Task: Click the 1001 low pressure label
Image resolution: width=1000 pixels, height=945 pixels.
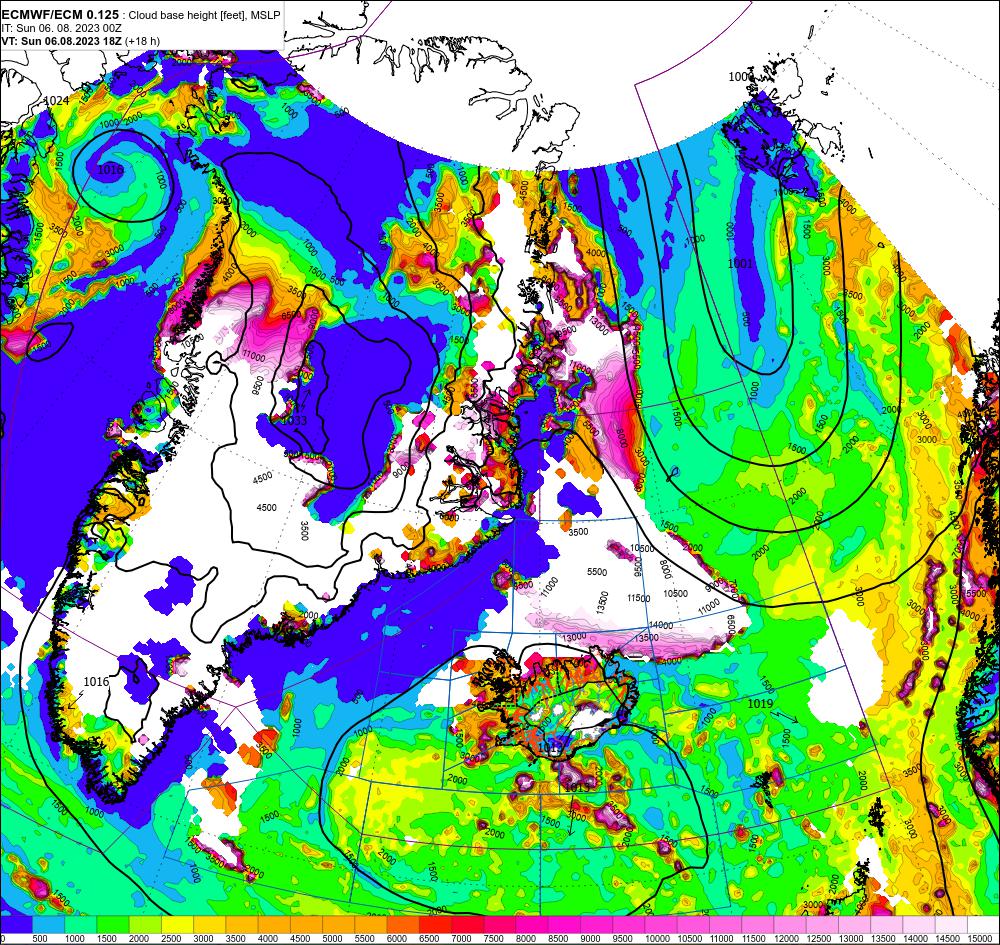Action: pyautogui.click(x=740, y=263)
